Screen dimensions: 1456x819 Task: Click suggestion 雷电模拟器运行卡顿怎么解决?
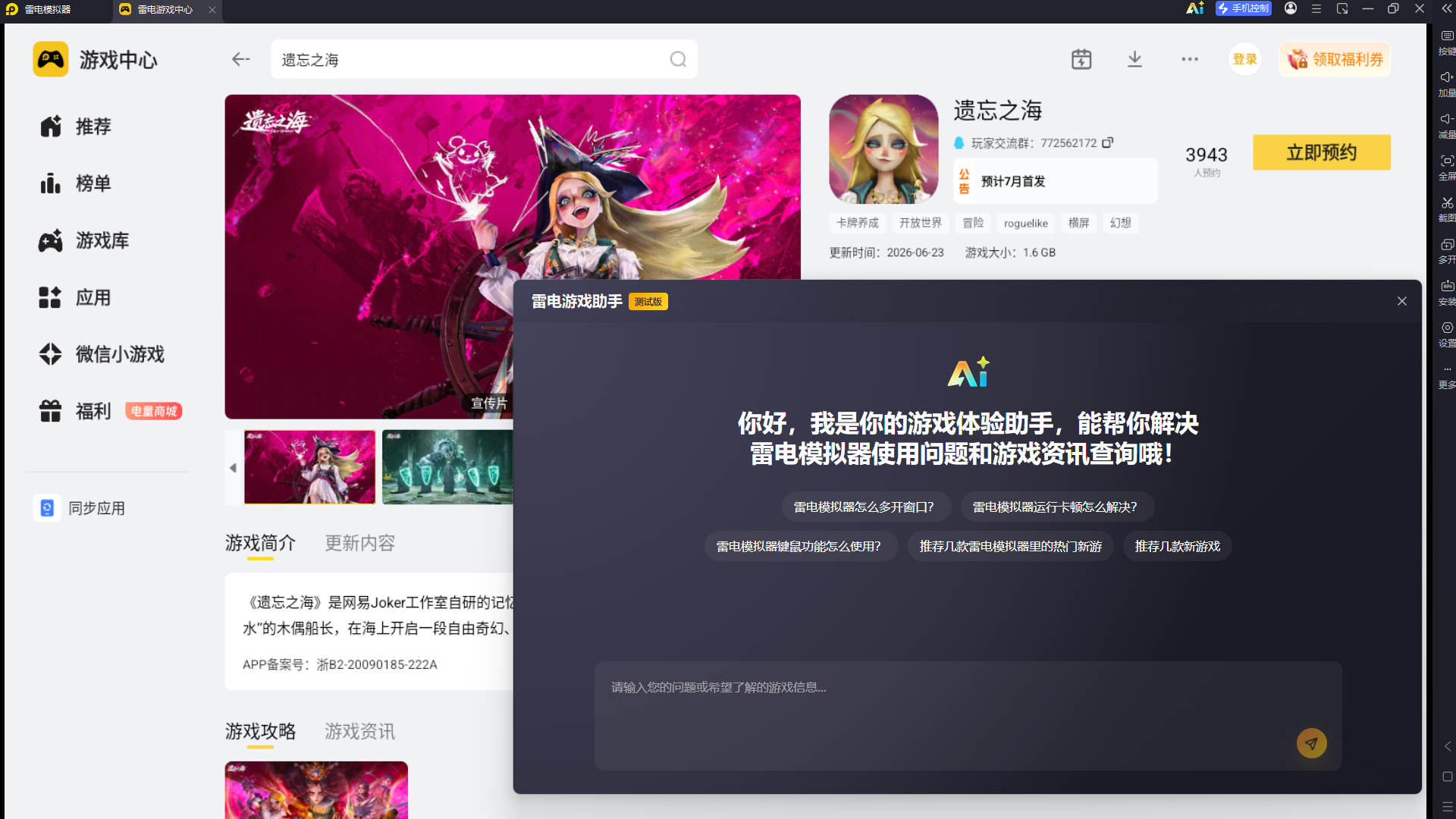(1056, 507)
